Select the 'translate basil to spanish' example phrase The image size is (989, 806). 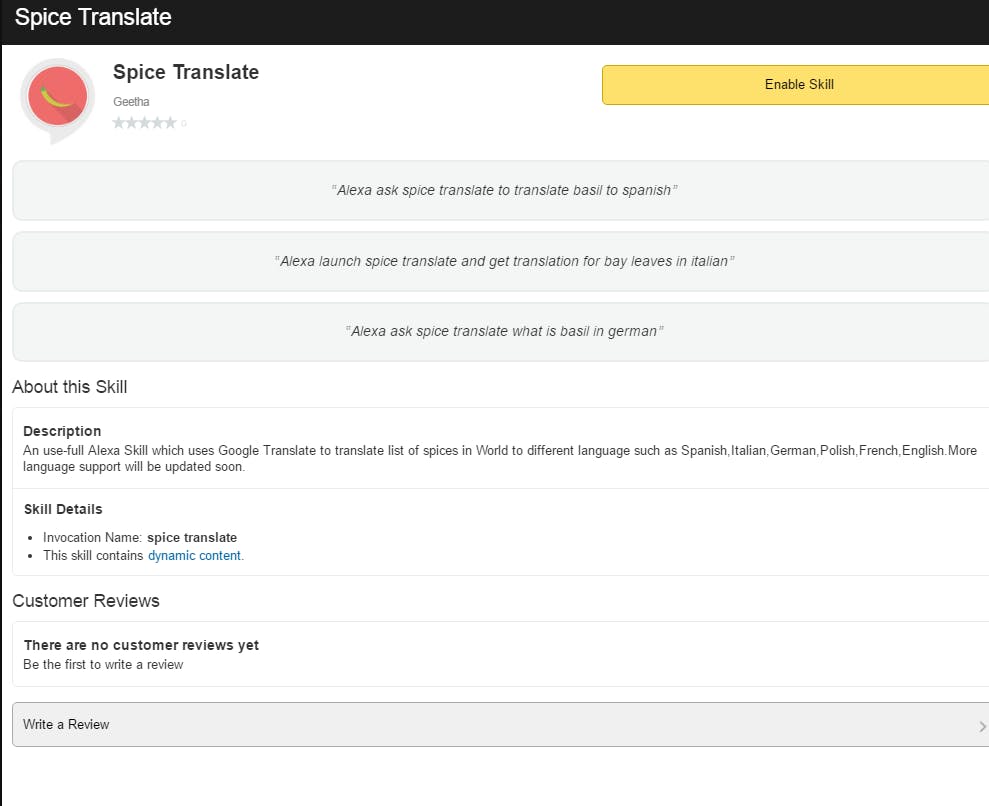point(504,190)
